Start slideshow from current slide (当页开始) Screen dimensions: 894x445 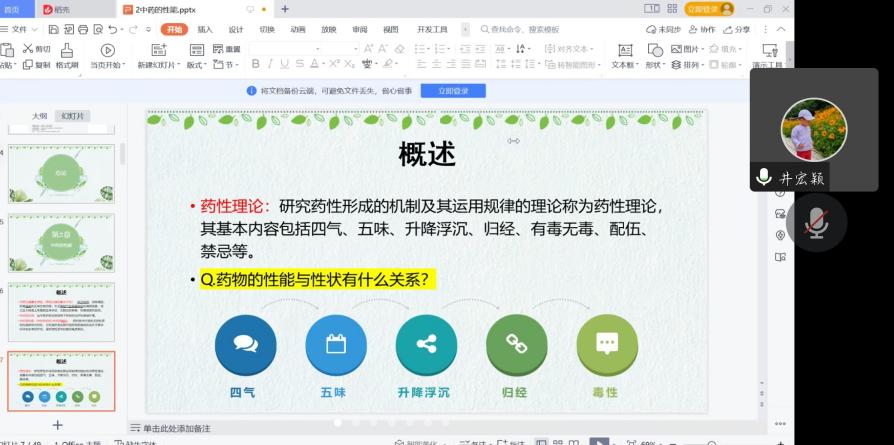click(107, 50)
